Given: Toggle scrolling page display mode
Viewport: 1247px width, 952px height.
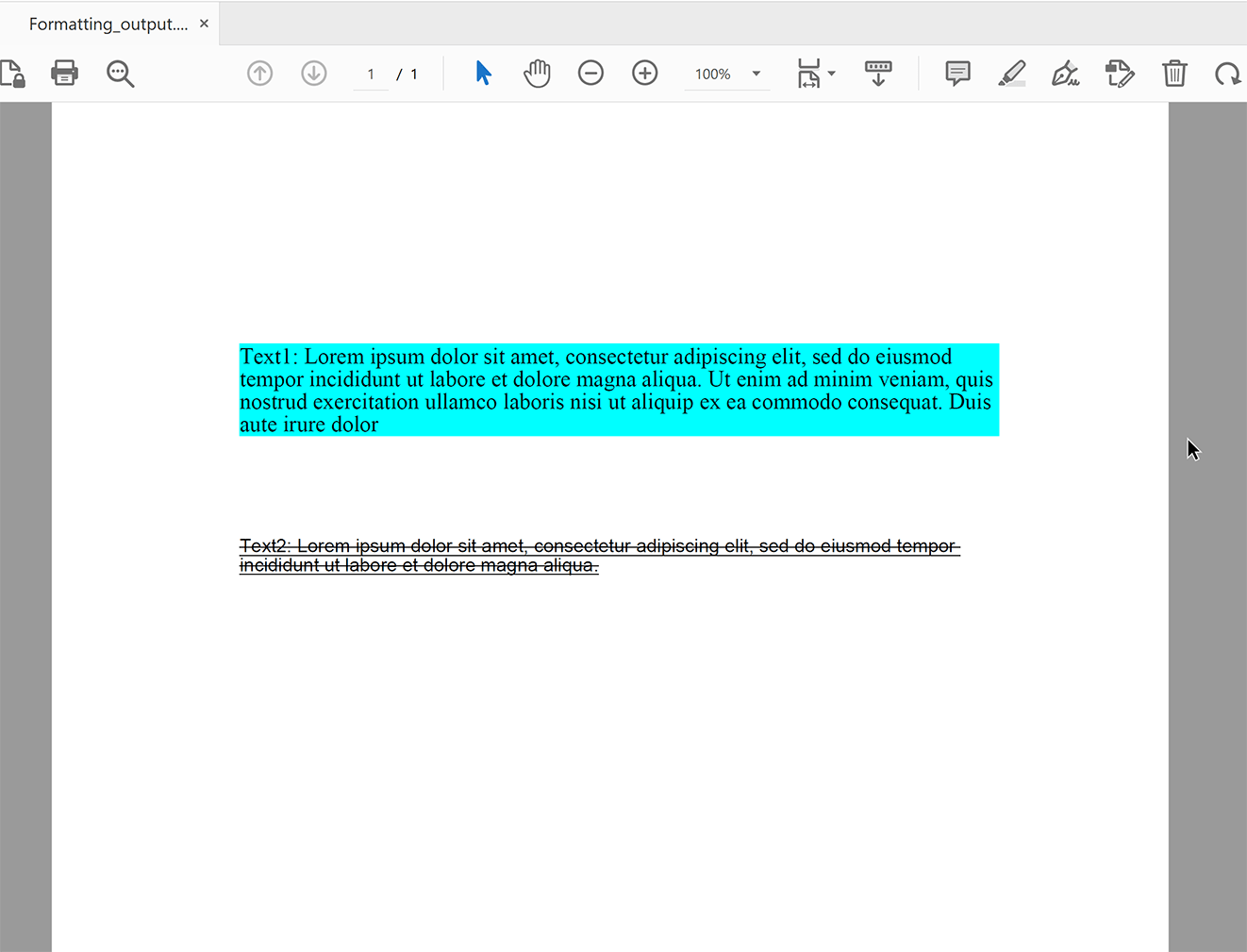Looking at the screenshot, I should pyautogui.click(x=878, y=73).
